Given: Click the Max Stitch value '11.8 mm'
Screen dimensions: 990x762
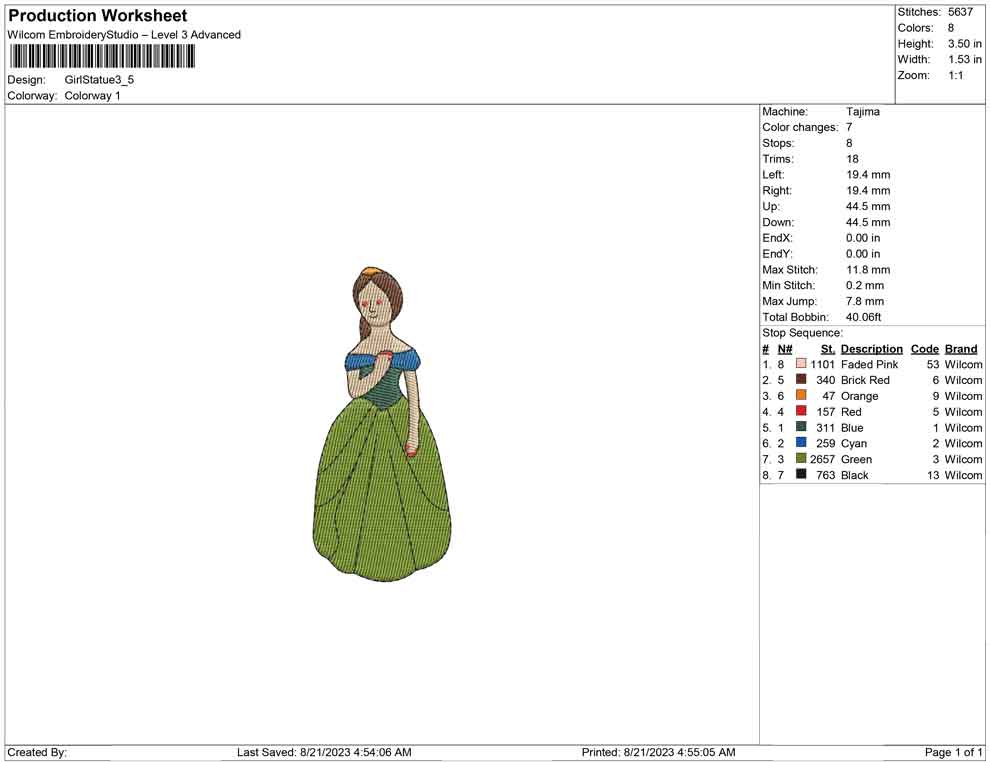Looking at the screenshot, I should (x=868, y=270).
